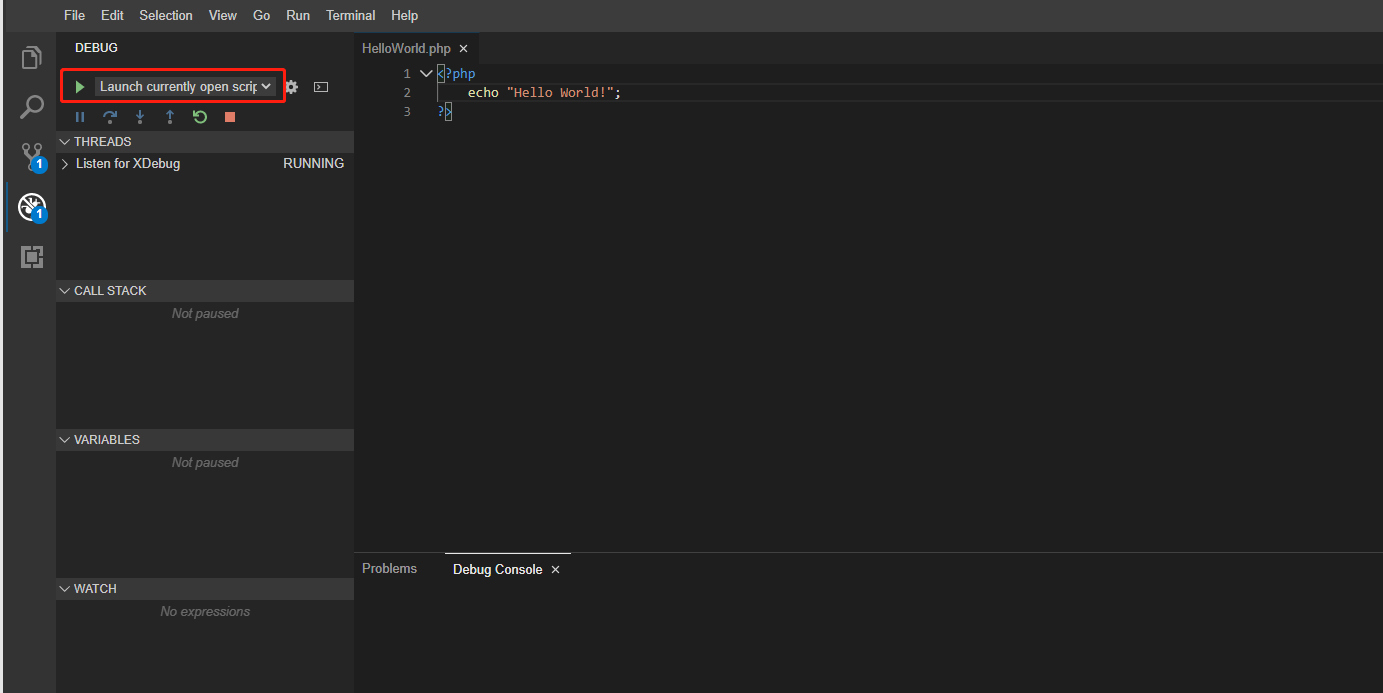
Task: Click the closing ?> tag
Action: (x=445, y=111)
